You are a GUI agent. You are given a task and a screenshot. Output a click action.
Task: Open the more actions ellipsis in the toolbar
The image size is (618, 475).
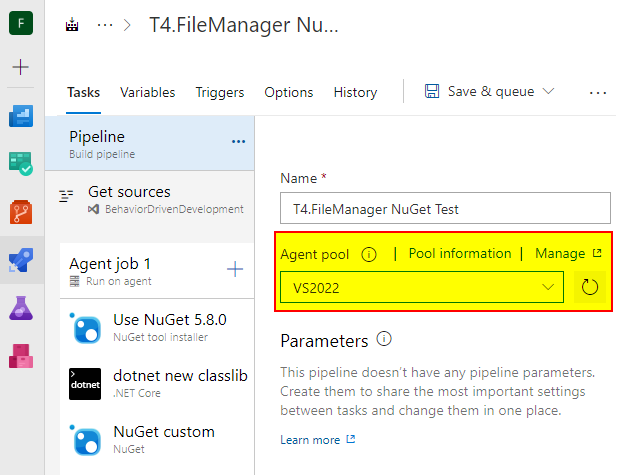tap(598, 93)
